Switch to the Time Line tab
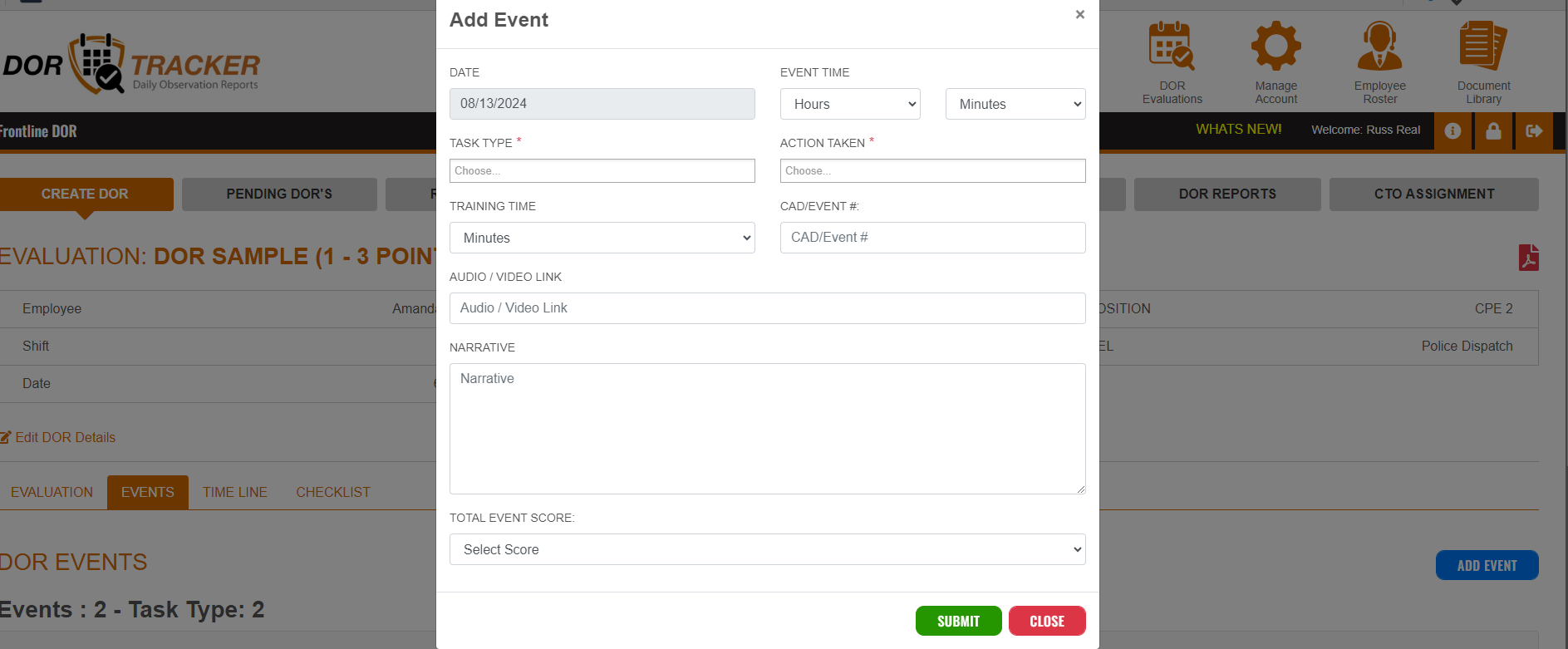1568x649 pixels. pyautogui.click(x=234, y=492)
